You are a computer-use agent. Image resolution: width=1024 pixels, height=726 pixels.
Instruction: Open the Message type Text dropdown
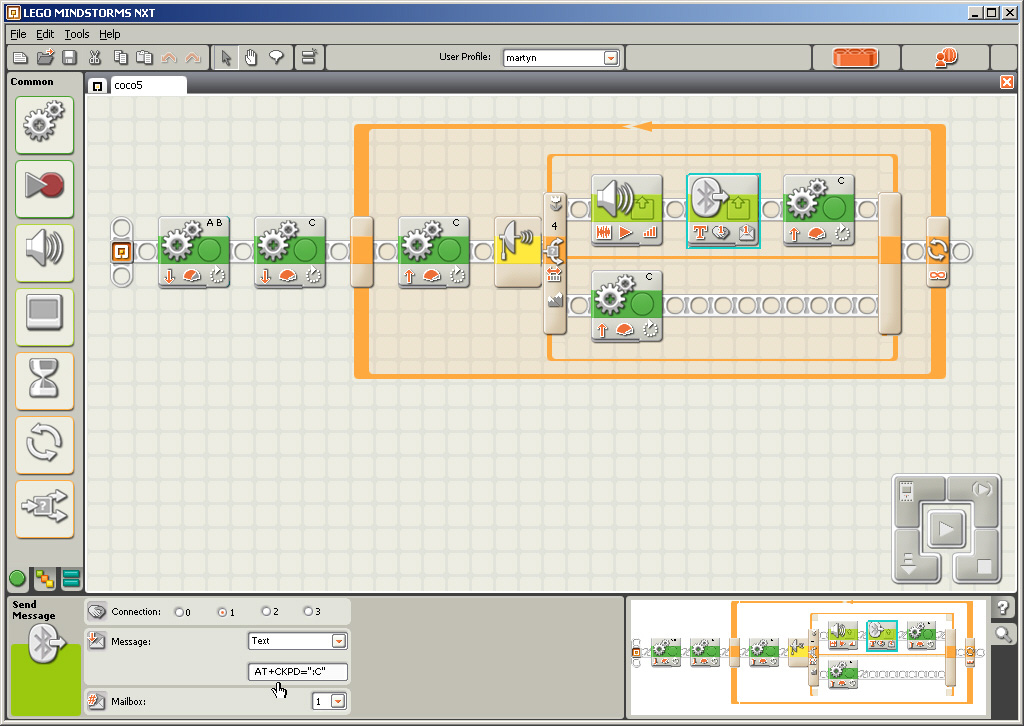click(x=338, y=641)
